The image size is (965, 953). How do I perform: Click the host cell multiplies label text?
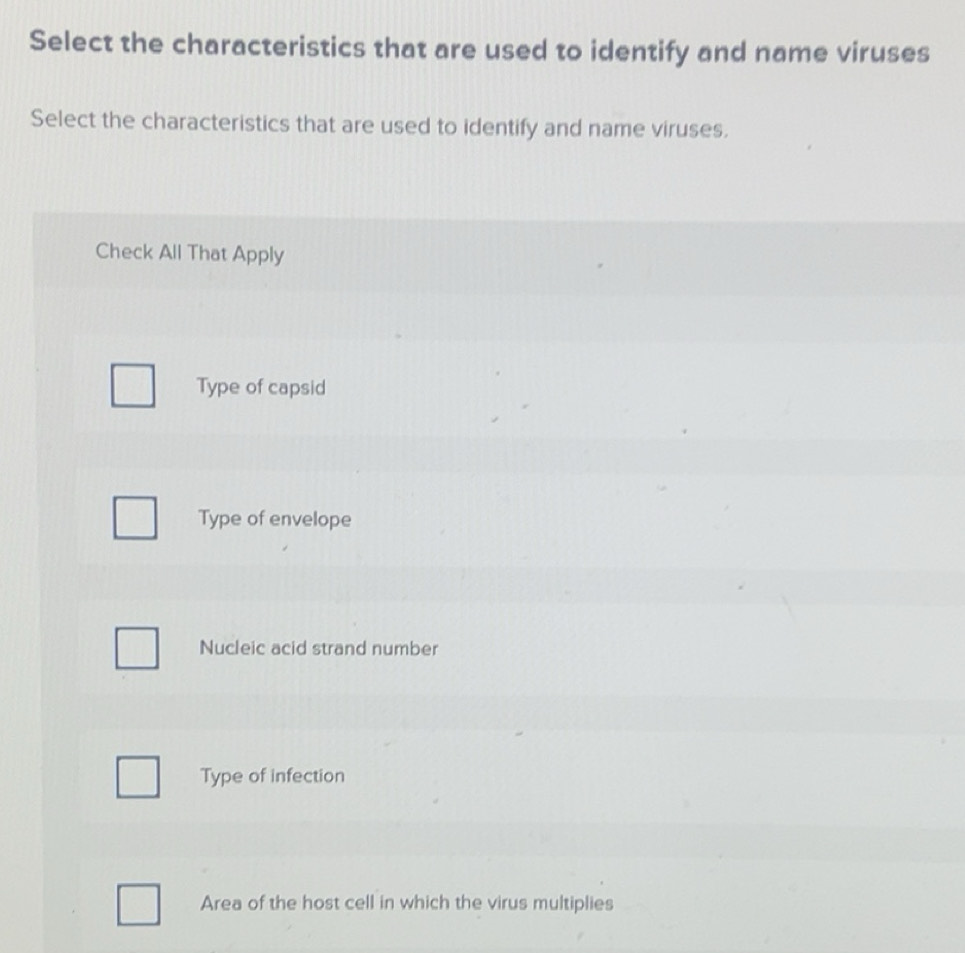(406, 902)
